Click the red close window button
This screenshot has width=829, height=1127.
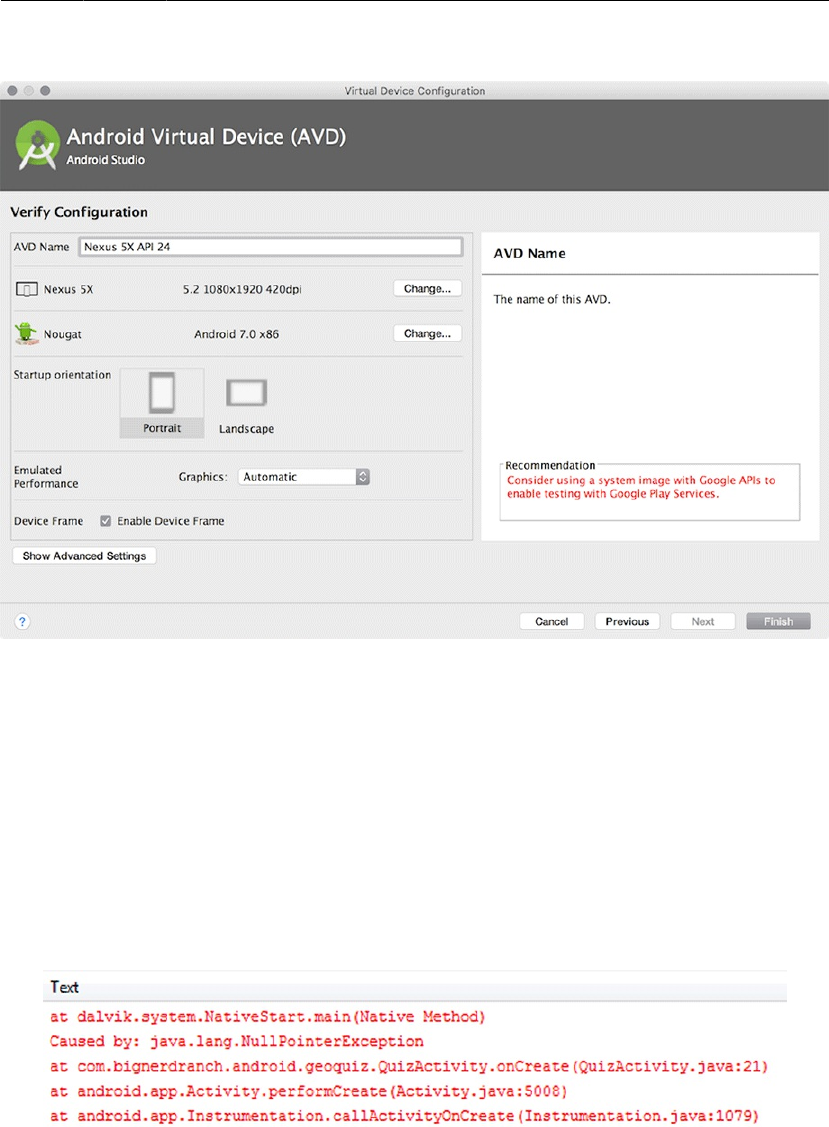coord(12,91)
